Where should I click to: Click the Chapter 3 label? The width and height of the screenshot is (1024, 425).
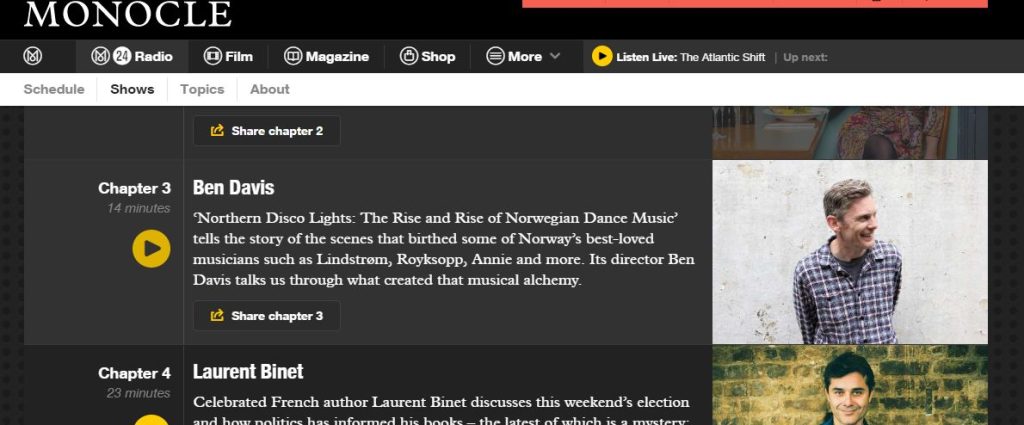tap(135, 189)
